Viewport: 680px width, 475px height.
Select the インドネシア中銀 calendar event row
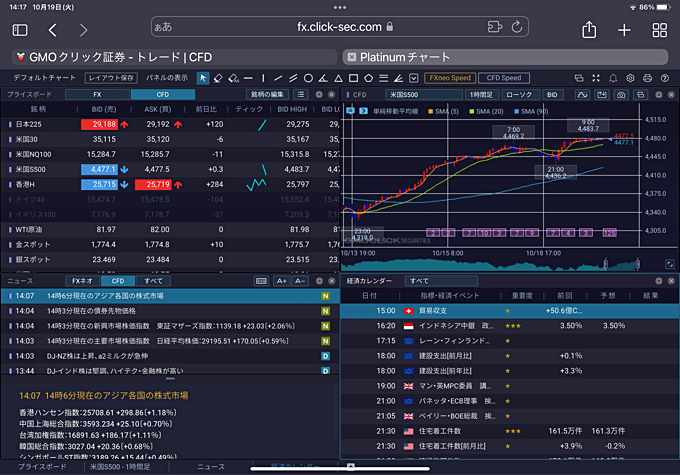pos(510,326)
